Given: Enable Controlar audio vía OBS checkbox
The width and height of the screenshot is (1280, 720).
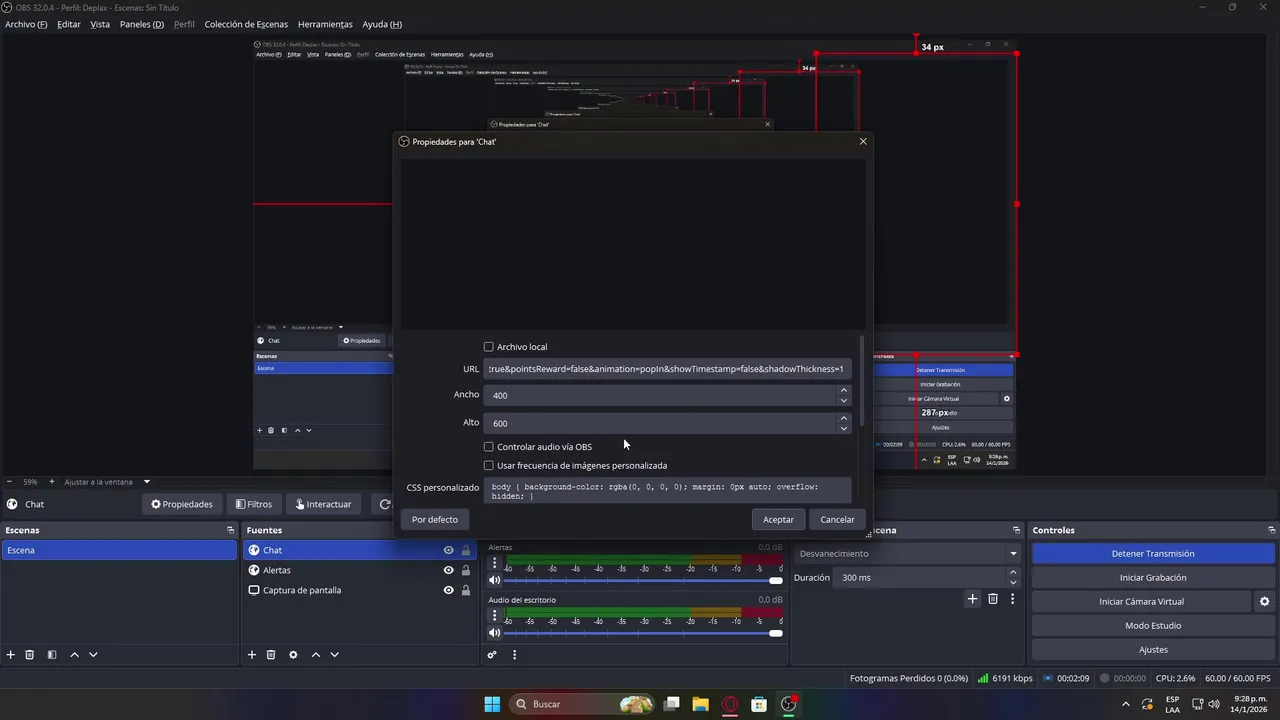Looking at the screenshot, I should [489, 447].
